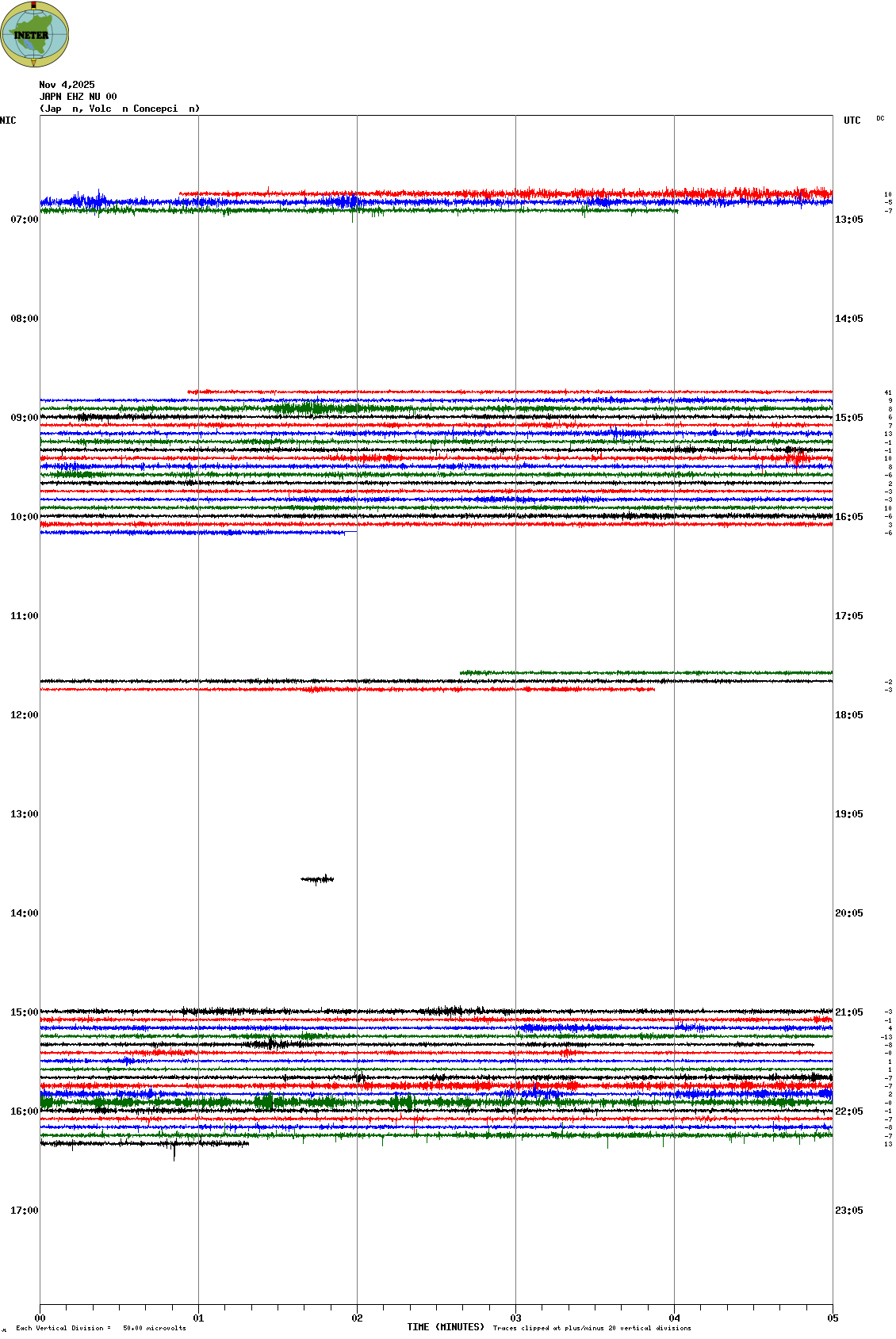Select the 07:00 local time label

pyautogui.click(x=25, y=220)
